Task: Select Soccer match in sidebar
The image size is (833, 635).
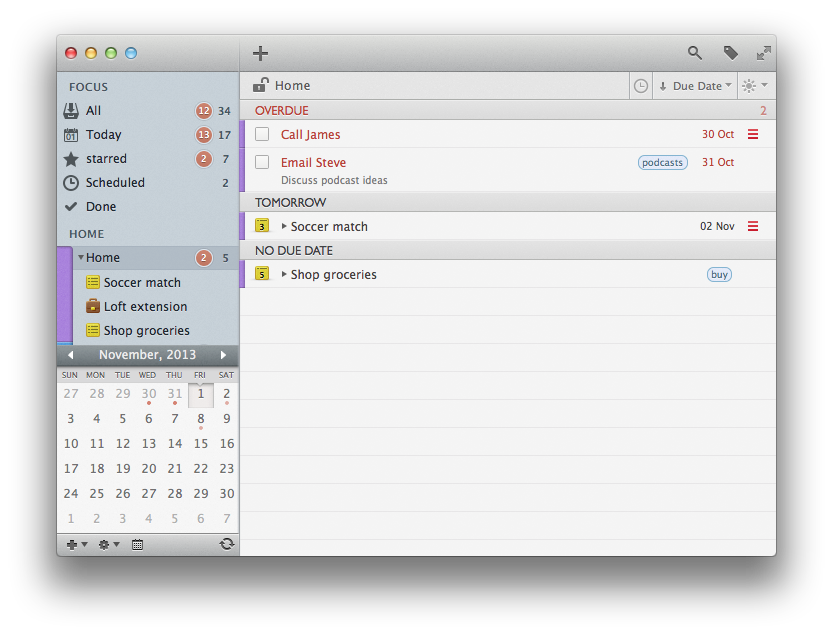Action: pos(142,282)
